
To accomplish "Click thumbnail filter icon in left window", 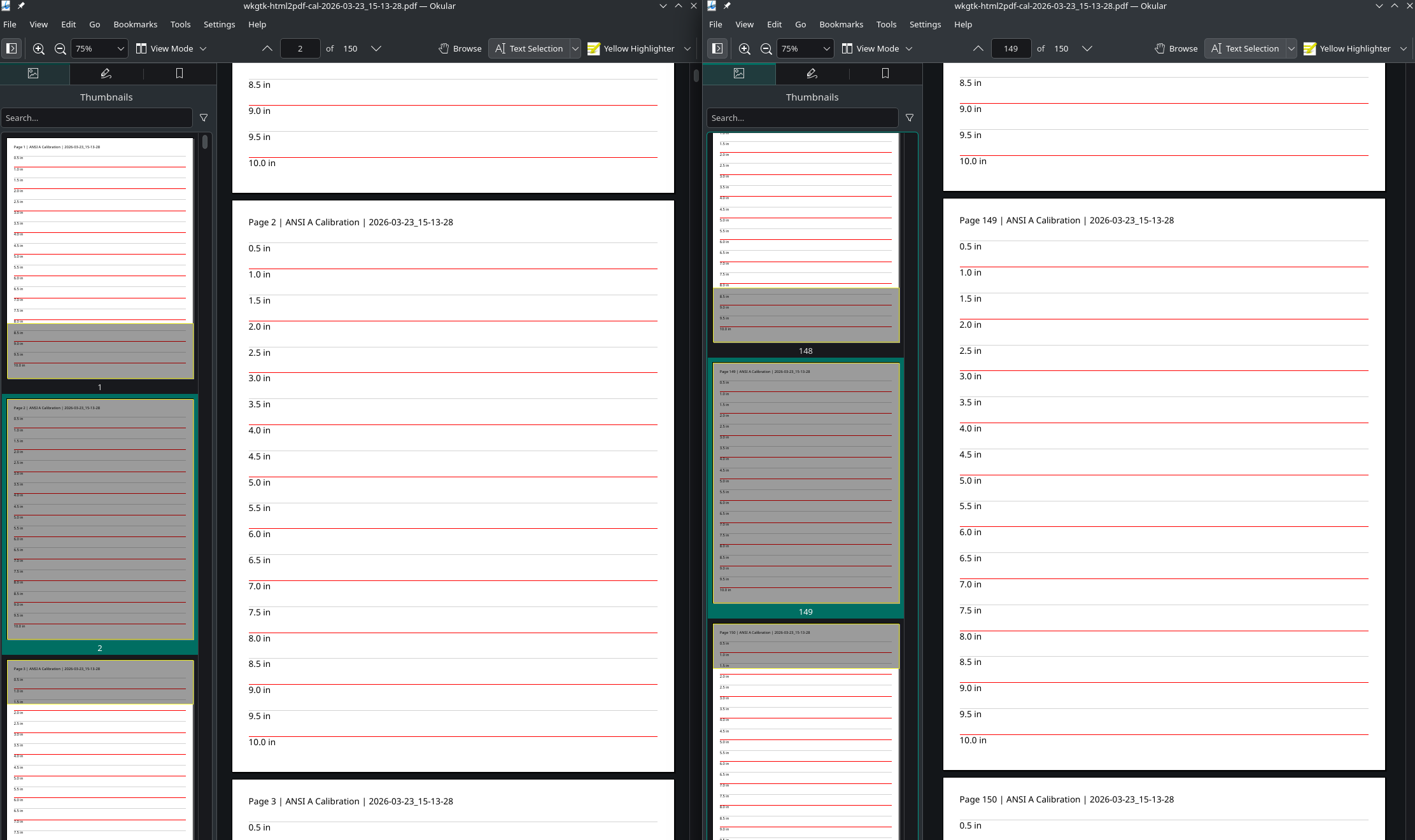I will tap(204, 118).
